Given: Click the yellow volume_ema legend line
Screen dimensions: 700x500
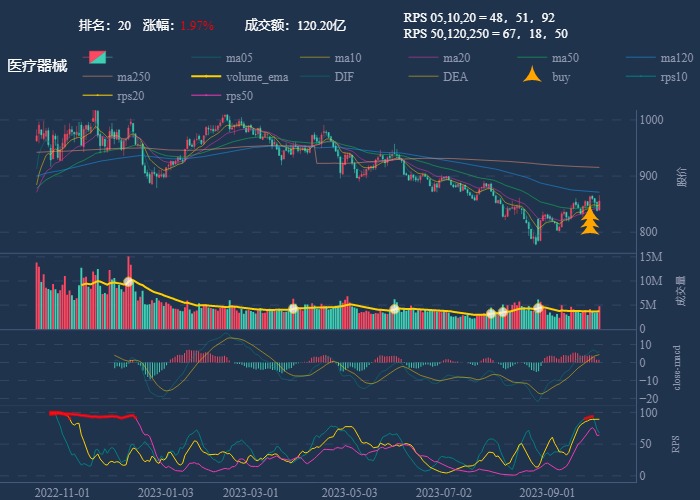Looking at the screenshot, I should pos(206,77).
